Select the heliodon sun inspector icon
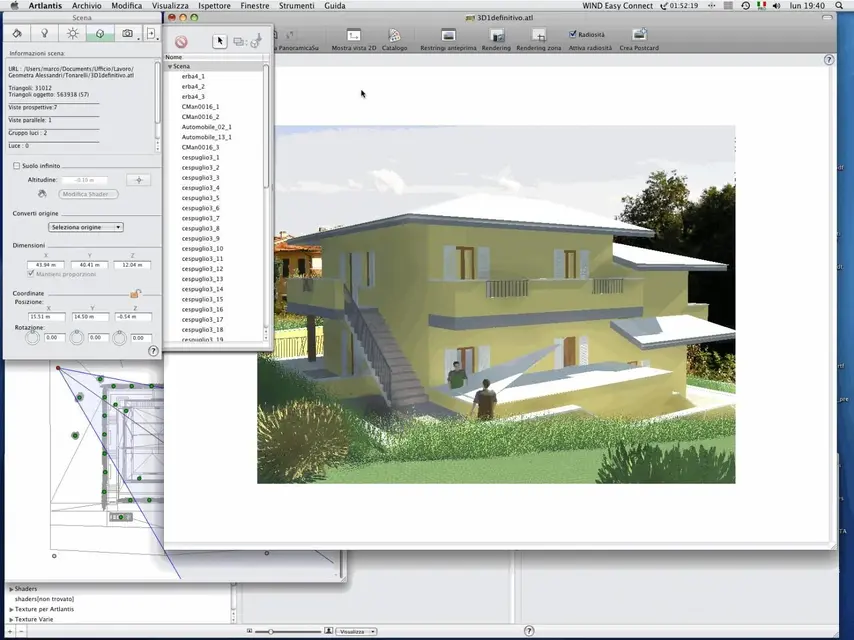Viewport: 854px width, 640px height. tap(73, 33)
